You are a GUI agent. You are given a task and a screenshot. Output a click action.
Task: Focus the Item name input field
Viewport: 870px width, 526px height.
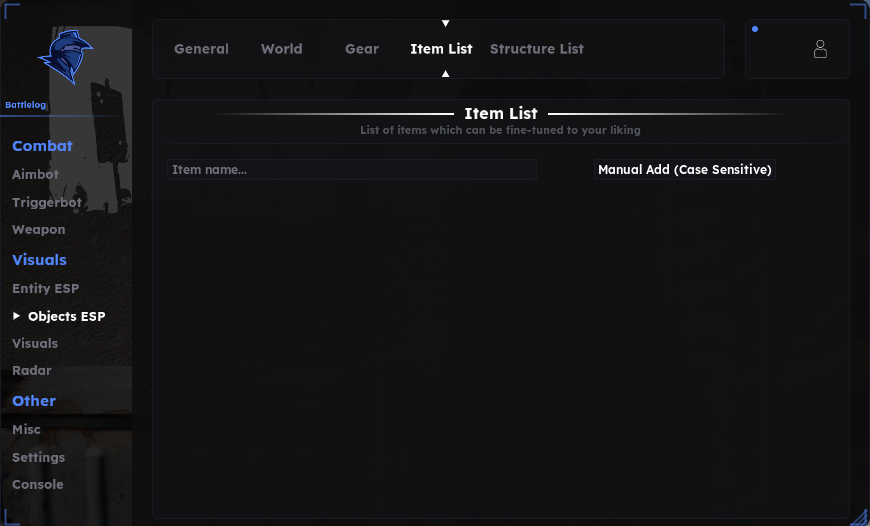tap(352, 170)
